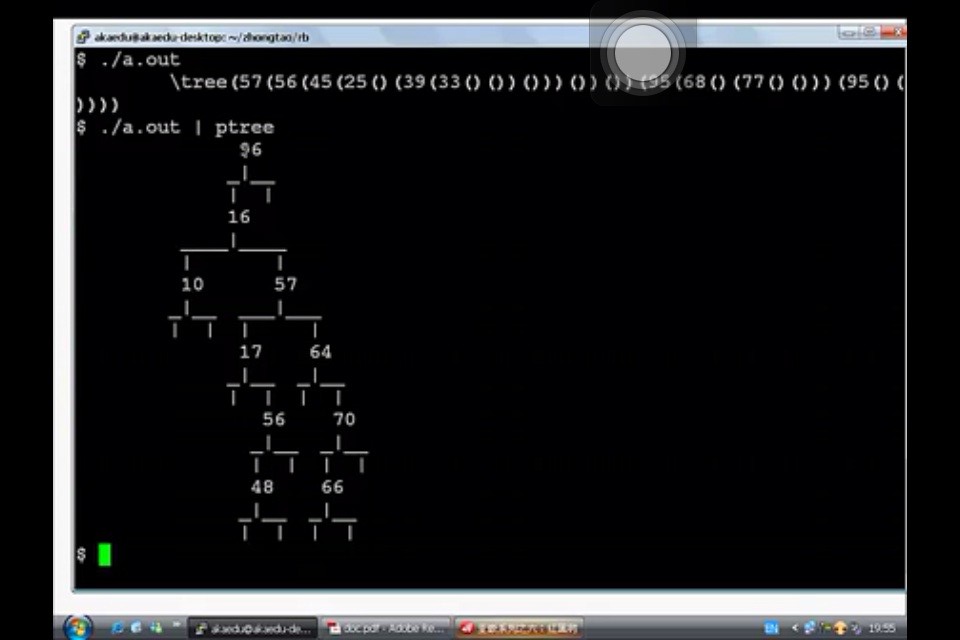The image size is (960, 640).
Task: Maximize the PuTTY terminal window
Action: click(869, 32)
